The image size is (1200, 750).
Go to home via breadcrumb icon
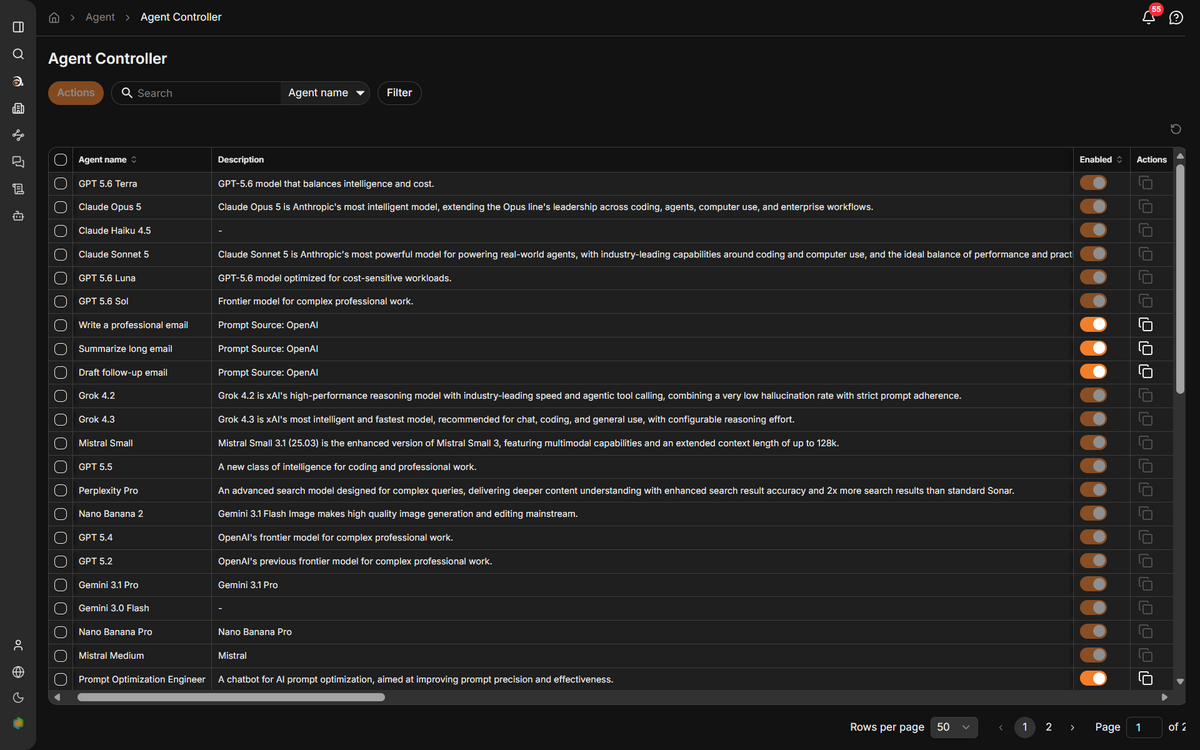click(54, 17)
